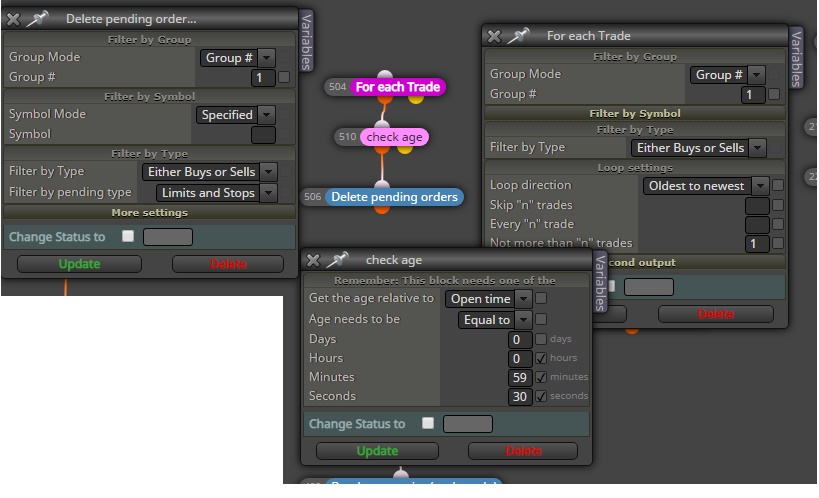Click the Days value field
This screenshot has height=498, width=819.
[x=520, y=340]
